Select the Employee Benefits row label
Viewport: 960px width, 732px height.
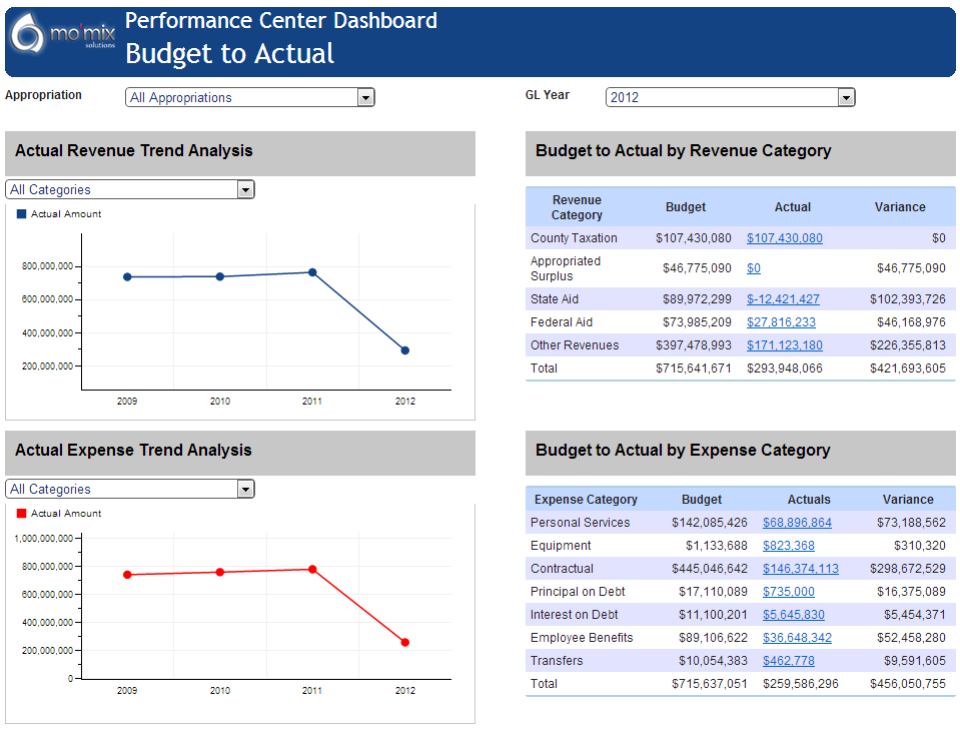(582, 638)
